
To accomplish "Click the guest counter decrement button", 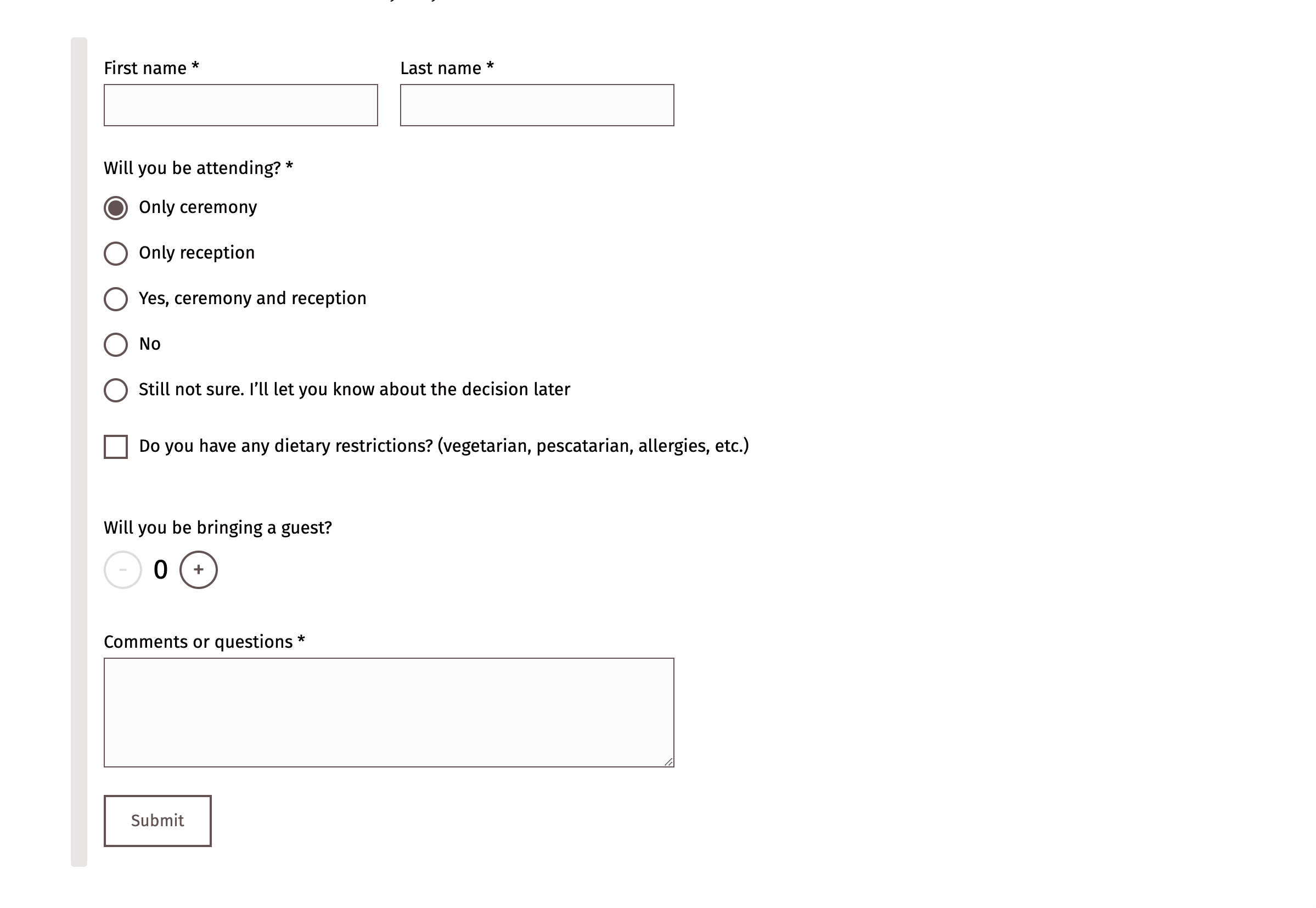I will [x=123, y=570].
